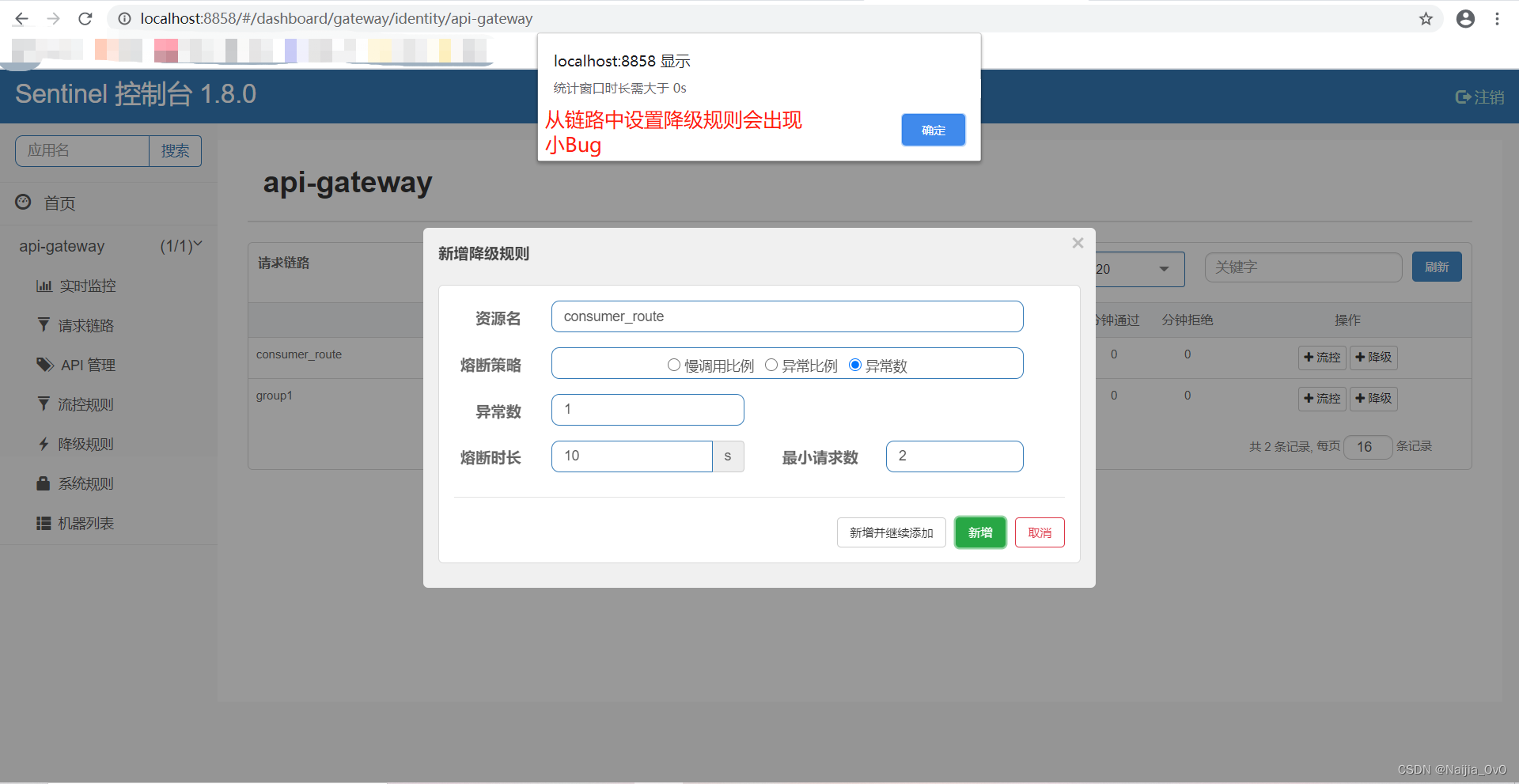Select the 异常比例 radio option
This screenshot has width=1519, height=784.
pyautogui.click(x=771, y=365)
